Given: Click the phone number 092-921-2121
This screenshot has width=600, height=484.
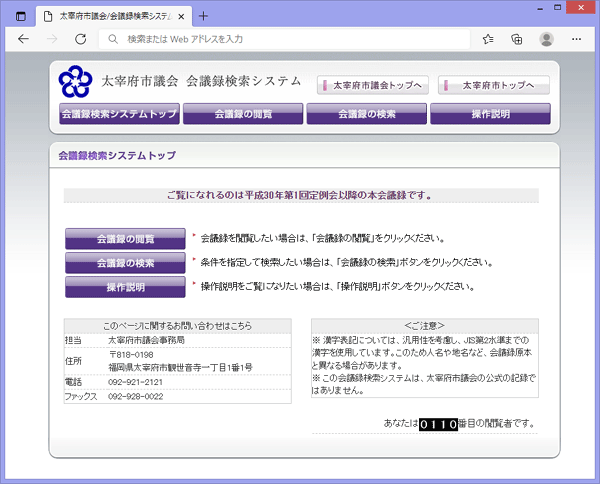Looking at the screenshot, I should pyautogui.click(x=135, y=382).
